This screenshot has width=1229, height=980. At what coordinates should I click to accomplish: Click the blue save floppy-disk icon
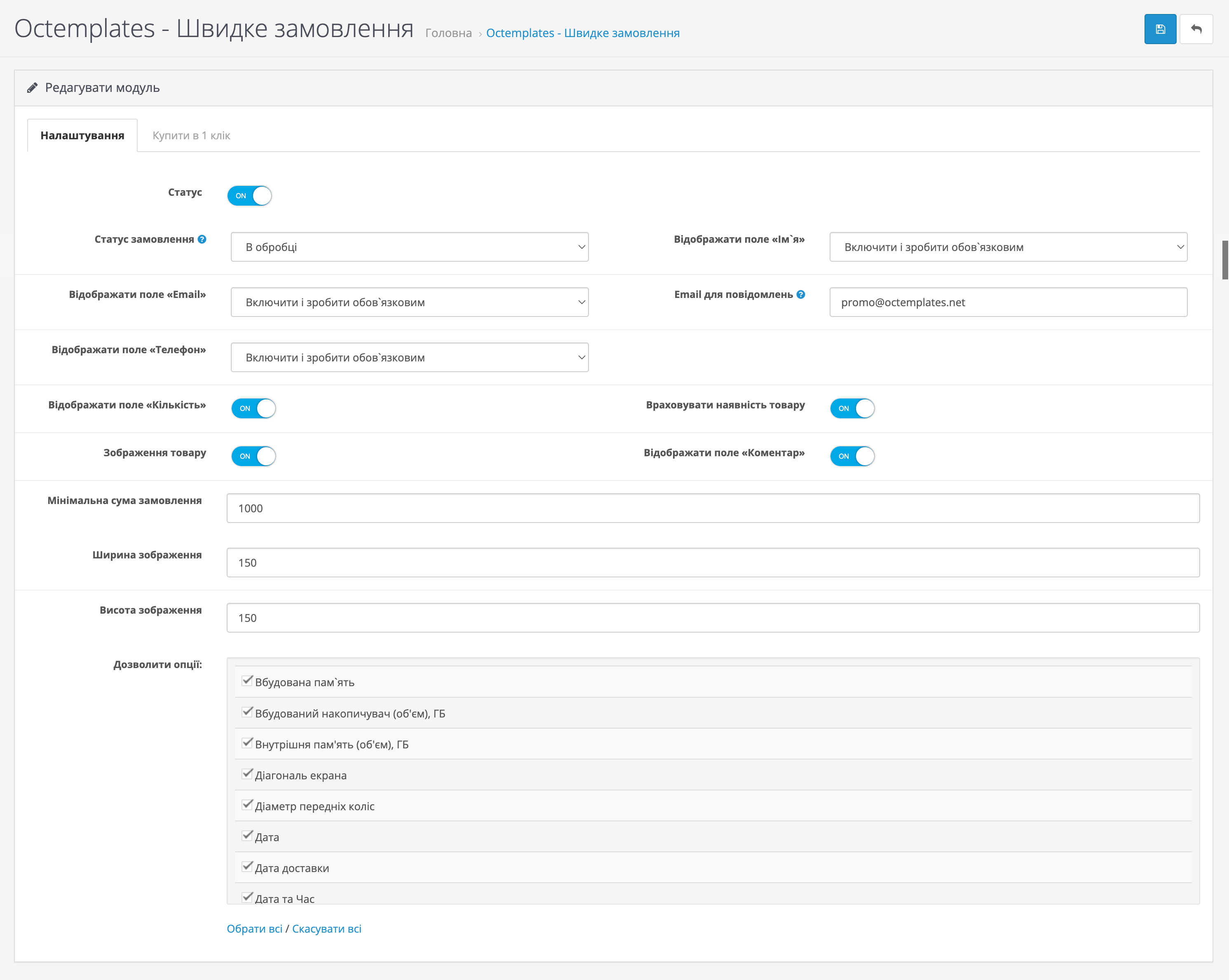click(1159, 29)
